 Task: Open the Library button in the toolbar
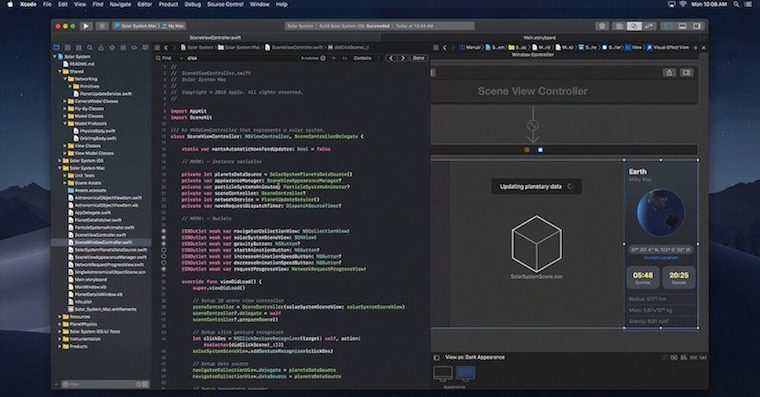pos(602,26)
